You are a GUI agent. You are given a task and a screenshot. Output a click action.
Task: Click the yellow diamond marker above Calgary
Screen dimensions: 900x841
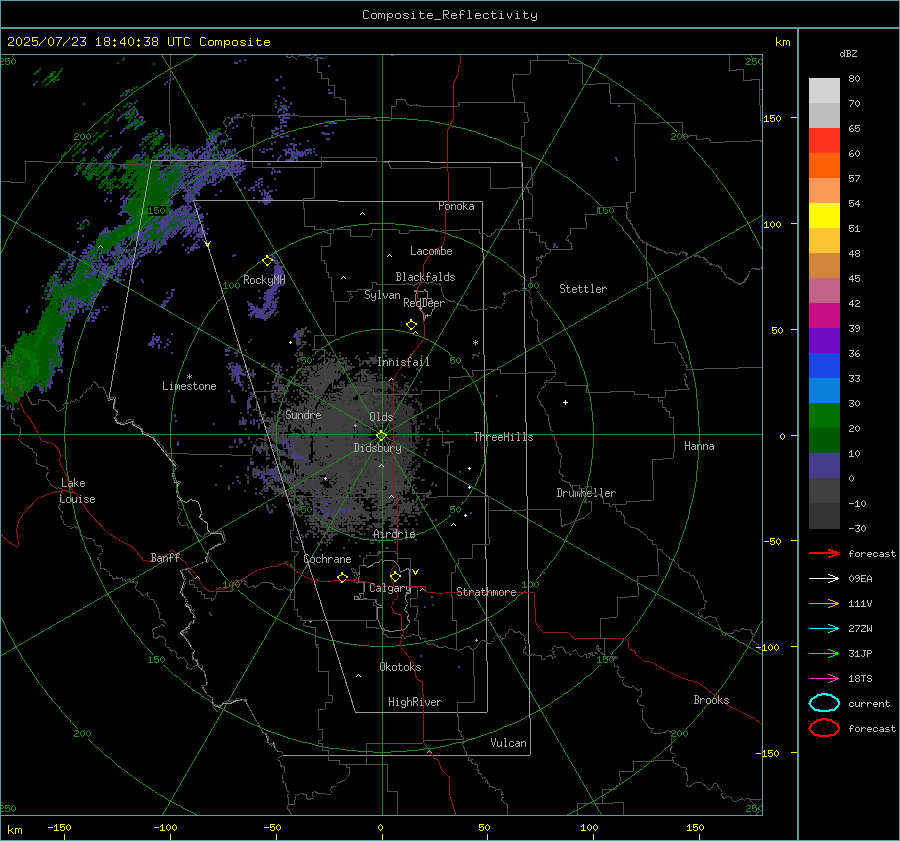pyautogui.click(x=395, y=576)
